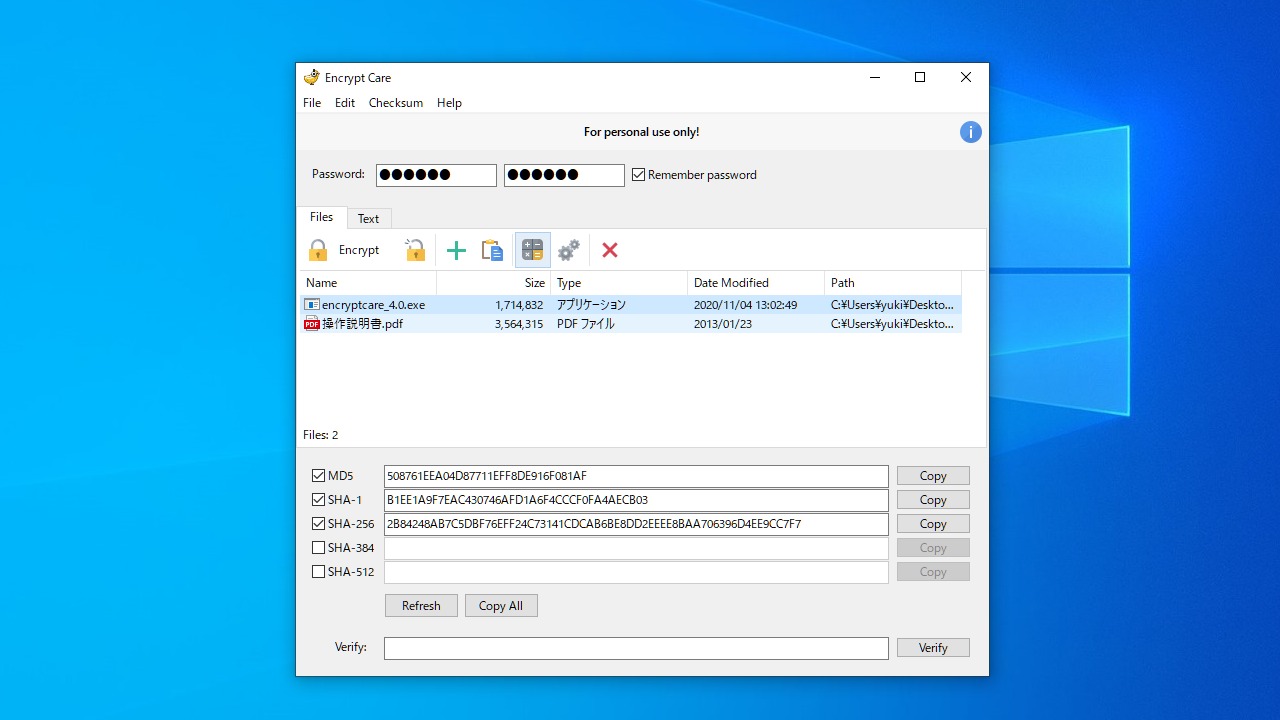Uncheck the SHA-256 checkbox
Screen dimensions: 1280x720
tap(318, 524)
